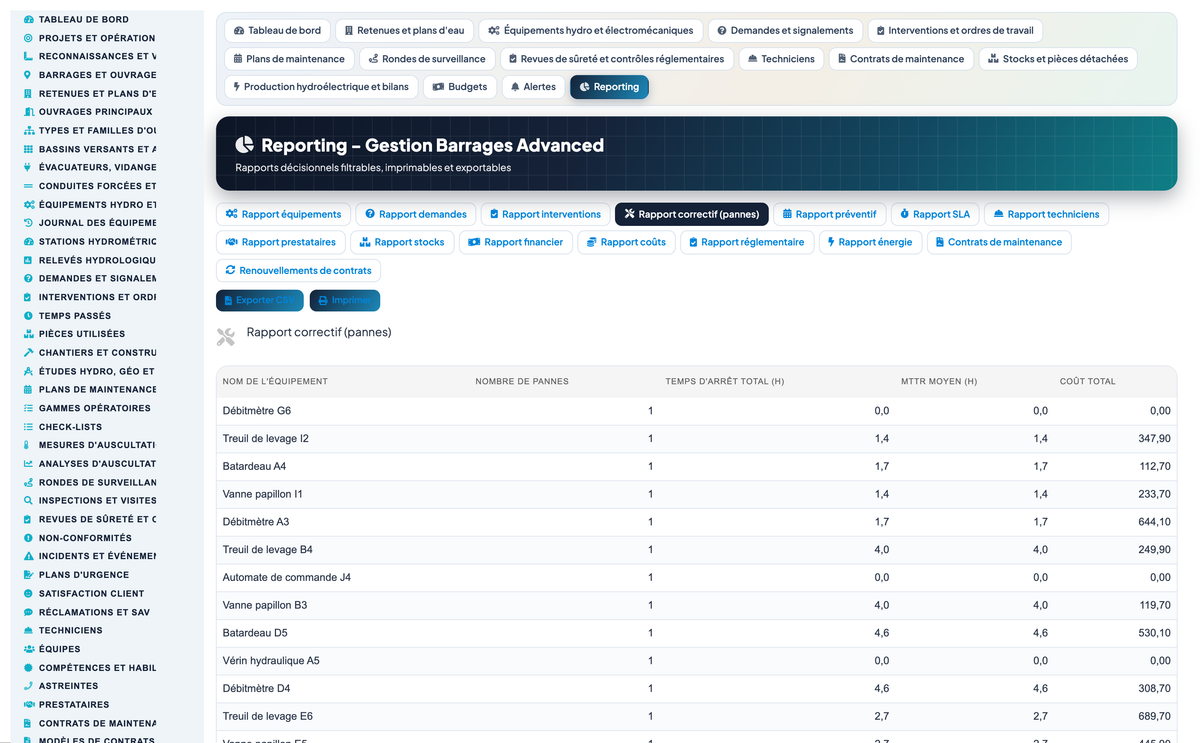This screenshot has height=743, width=1200.
Task: Click the Incidents et événements warning icon
Action: tap(28, 556)
